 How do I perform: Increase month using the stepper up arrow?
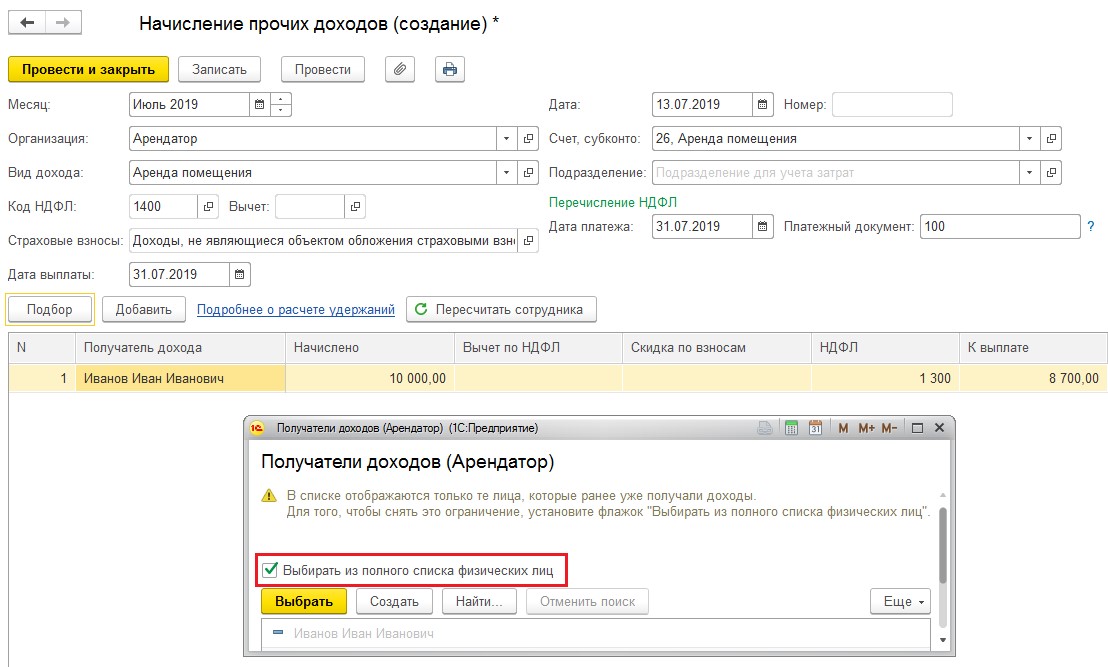click(281, 99)
